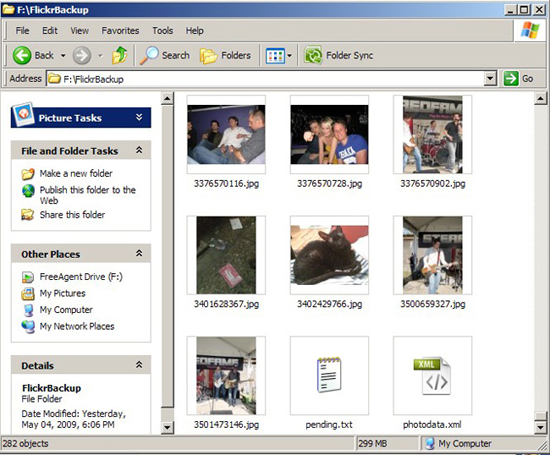Screen dimensions: 550x455
Task: Click the task pane scrollbar up arrow
Action: [167, 99]
